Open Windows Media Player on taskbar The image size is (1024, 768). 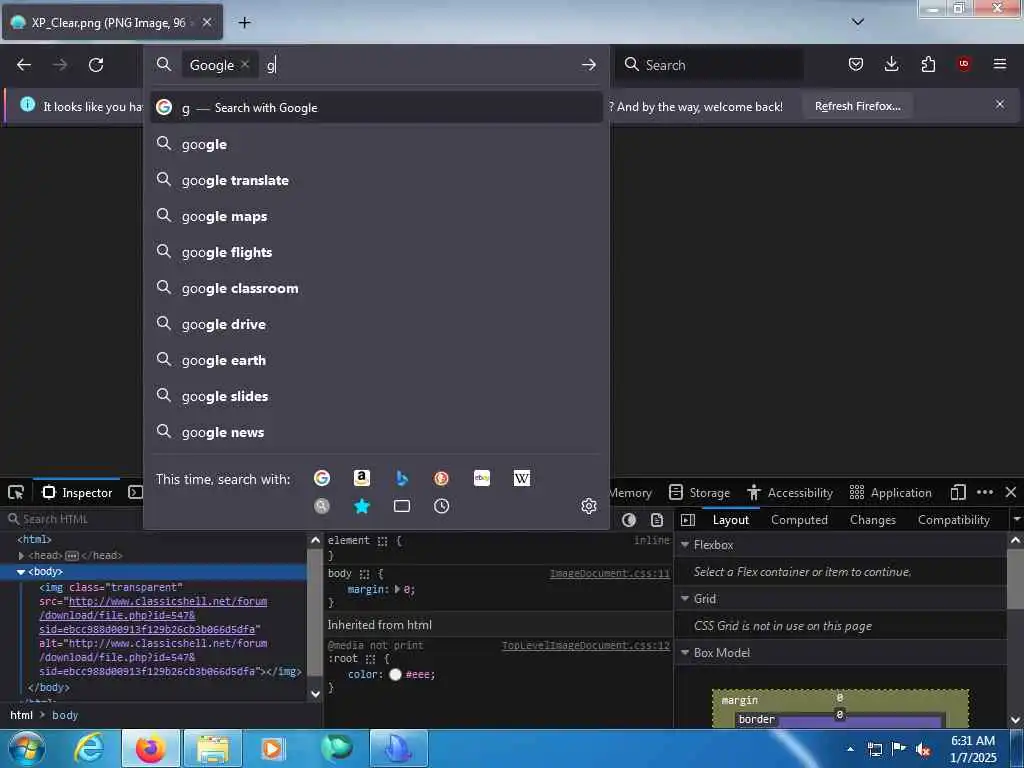pyautogui.click(x=272, y=748)
